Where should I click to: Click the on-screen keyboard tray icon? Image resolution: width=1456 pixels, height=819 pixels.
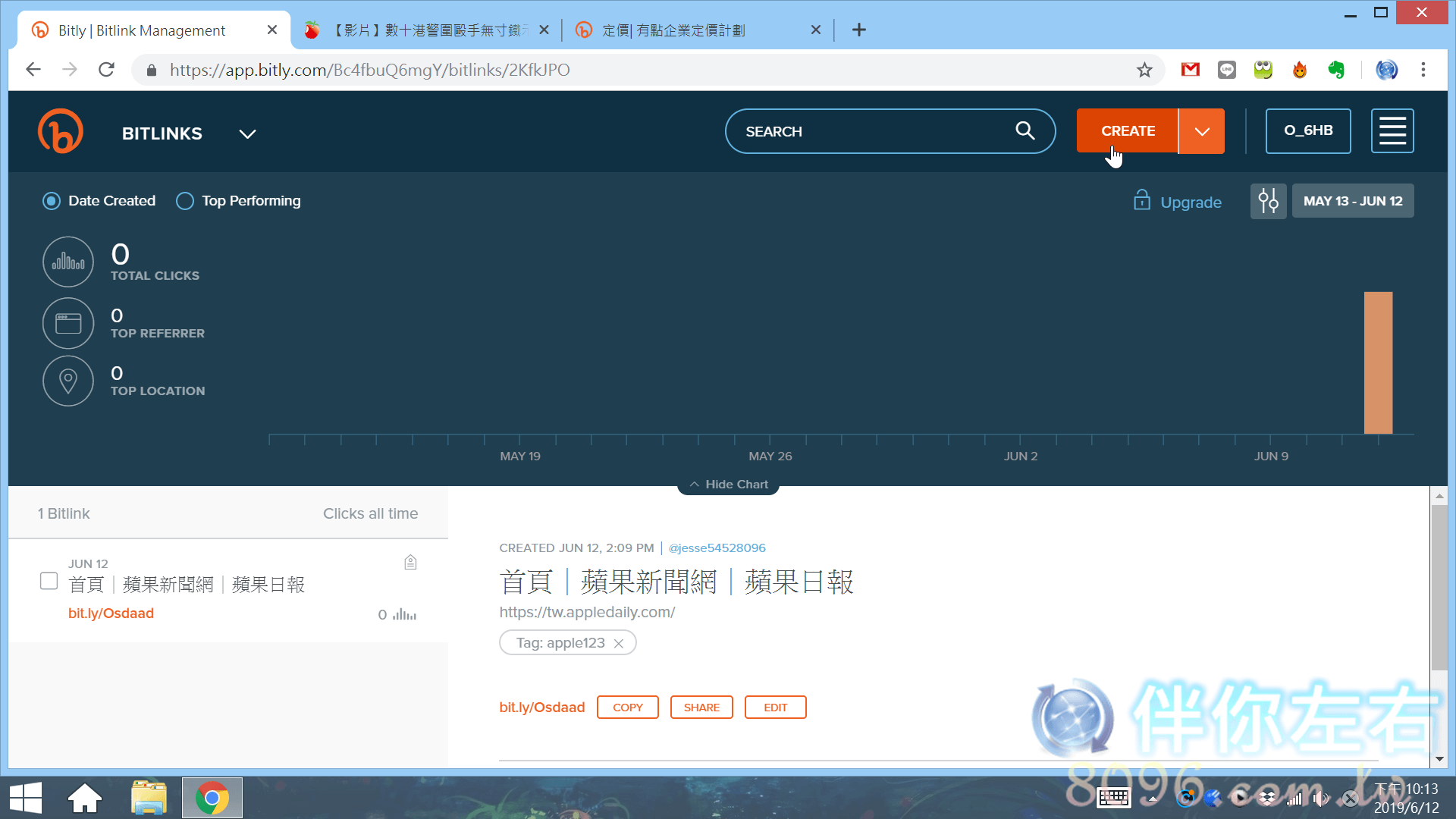1114,798
